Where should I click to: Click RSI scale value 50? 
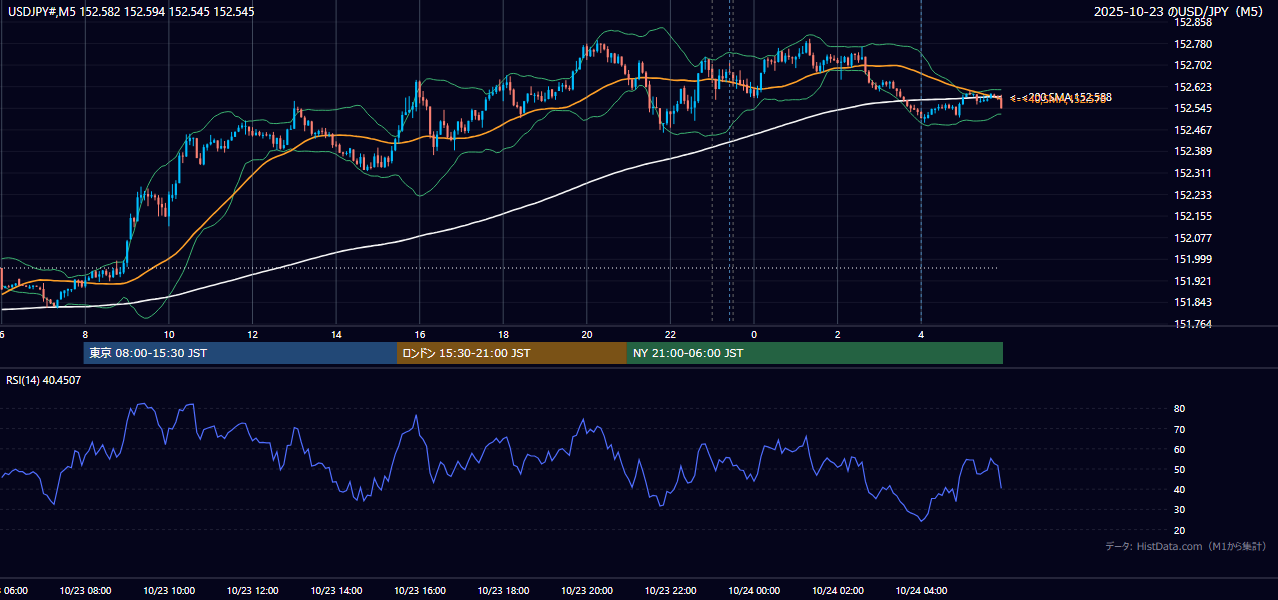(1180, 469)
